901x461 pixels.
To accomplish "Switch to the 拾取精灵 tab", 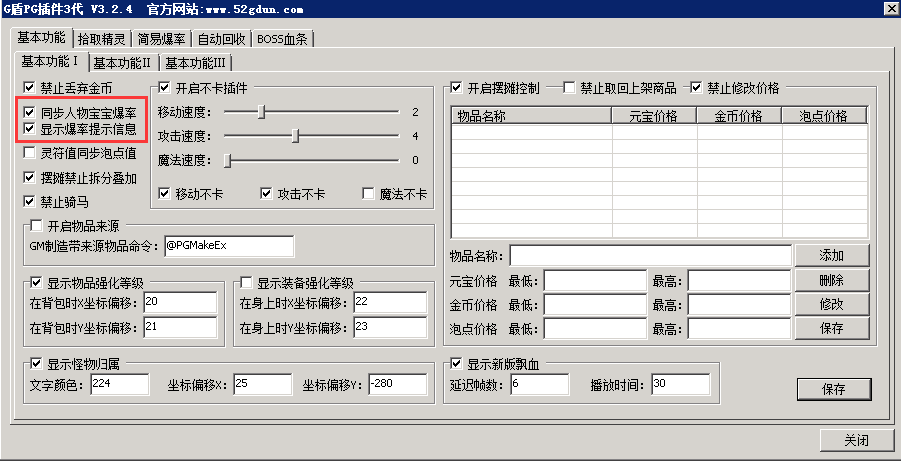I will (x=102, y=39).
